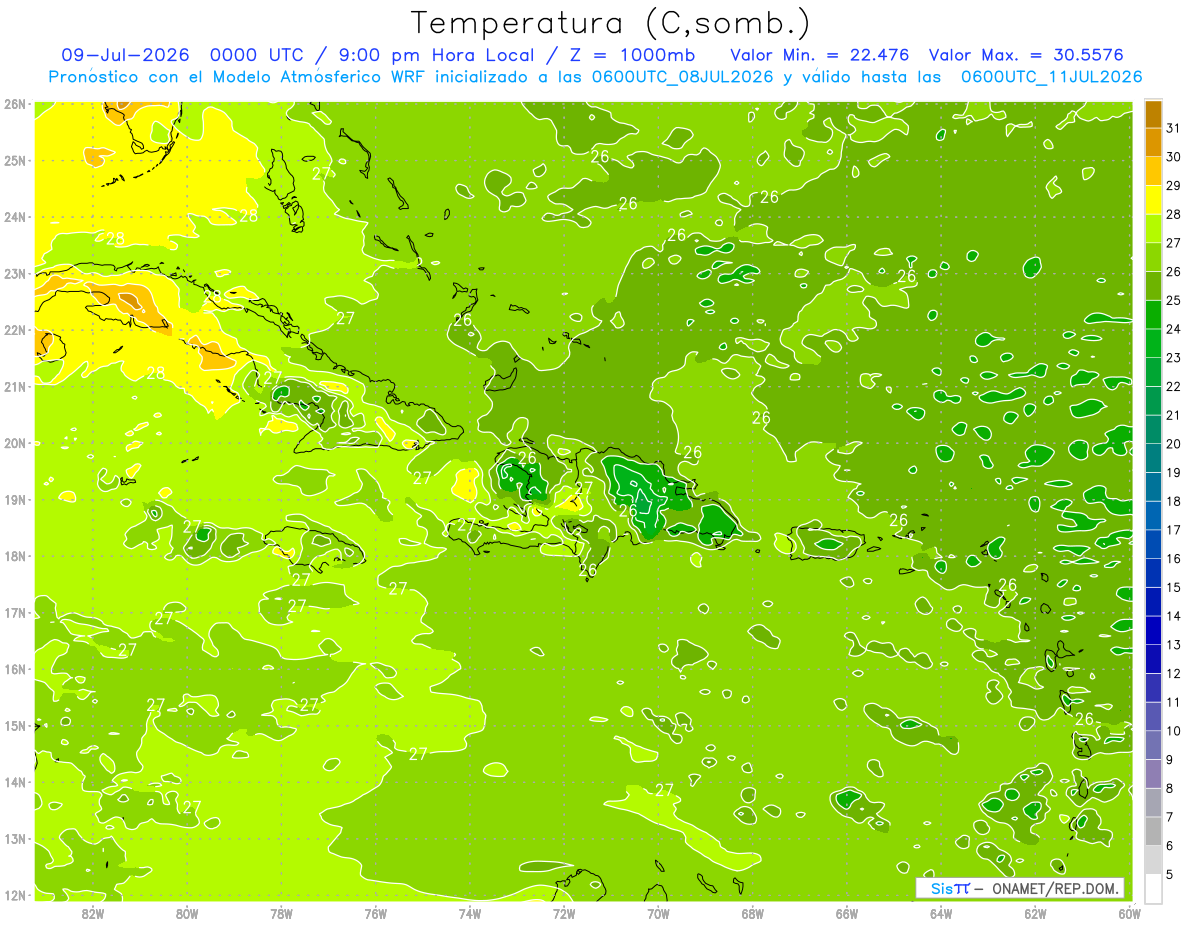The image size is (1200, 927).
Task: Click color bar swatch between 9 and 10
Action: coord(1153,744)
